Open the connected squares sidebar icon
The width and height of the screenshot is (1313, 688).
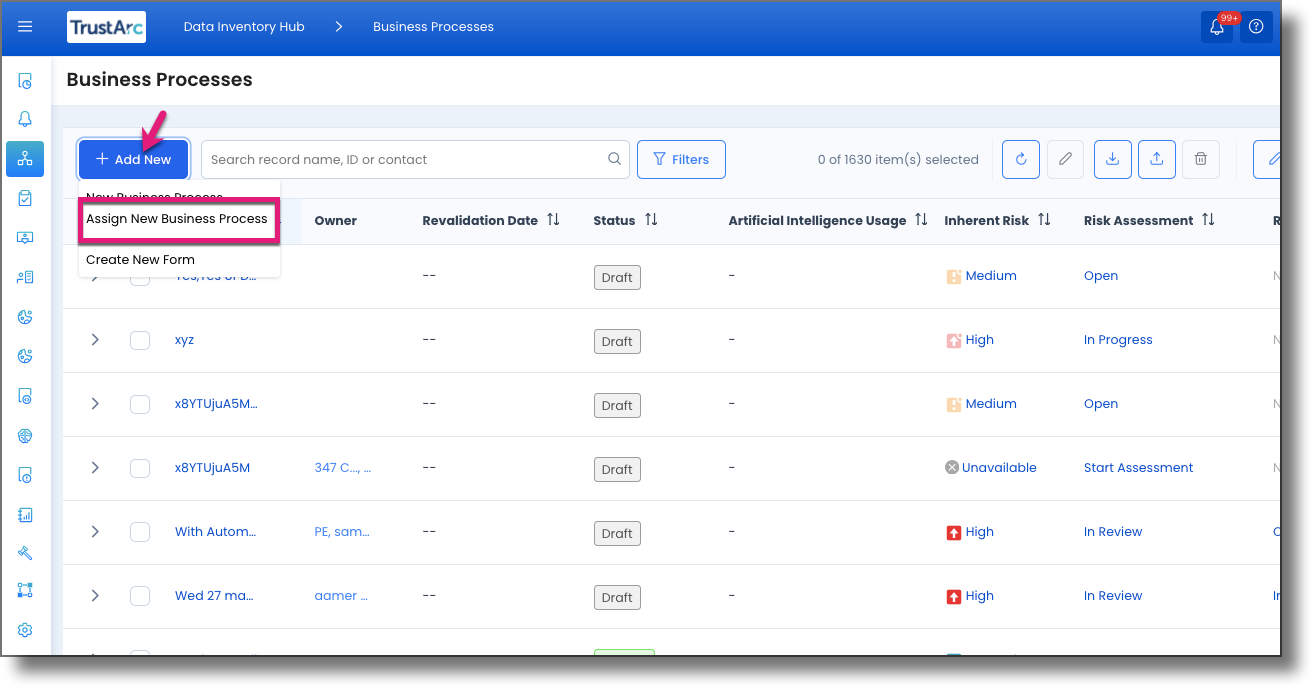tap(25, 590)
